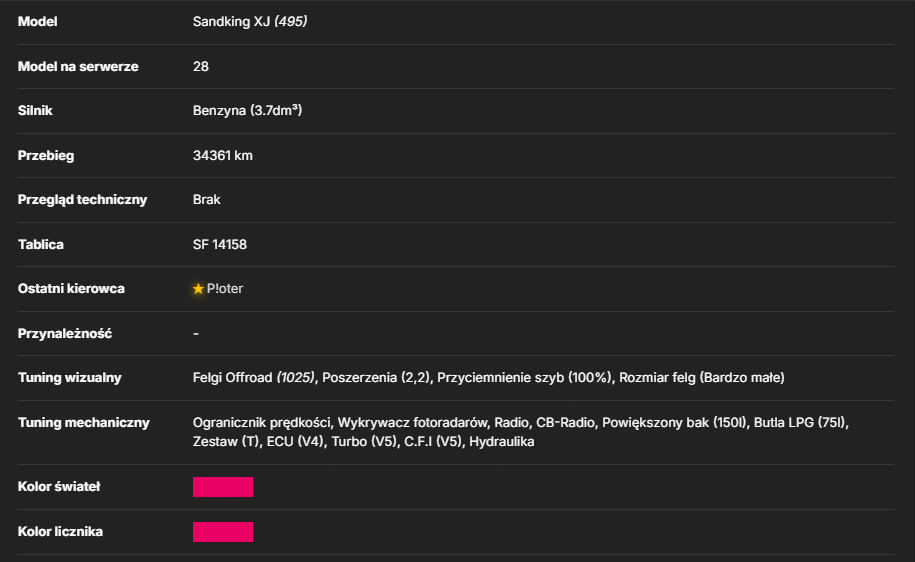
Task: Click the mileage value 34361 km
Action: 222,155
